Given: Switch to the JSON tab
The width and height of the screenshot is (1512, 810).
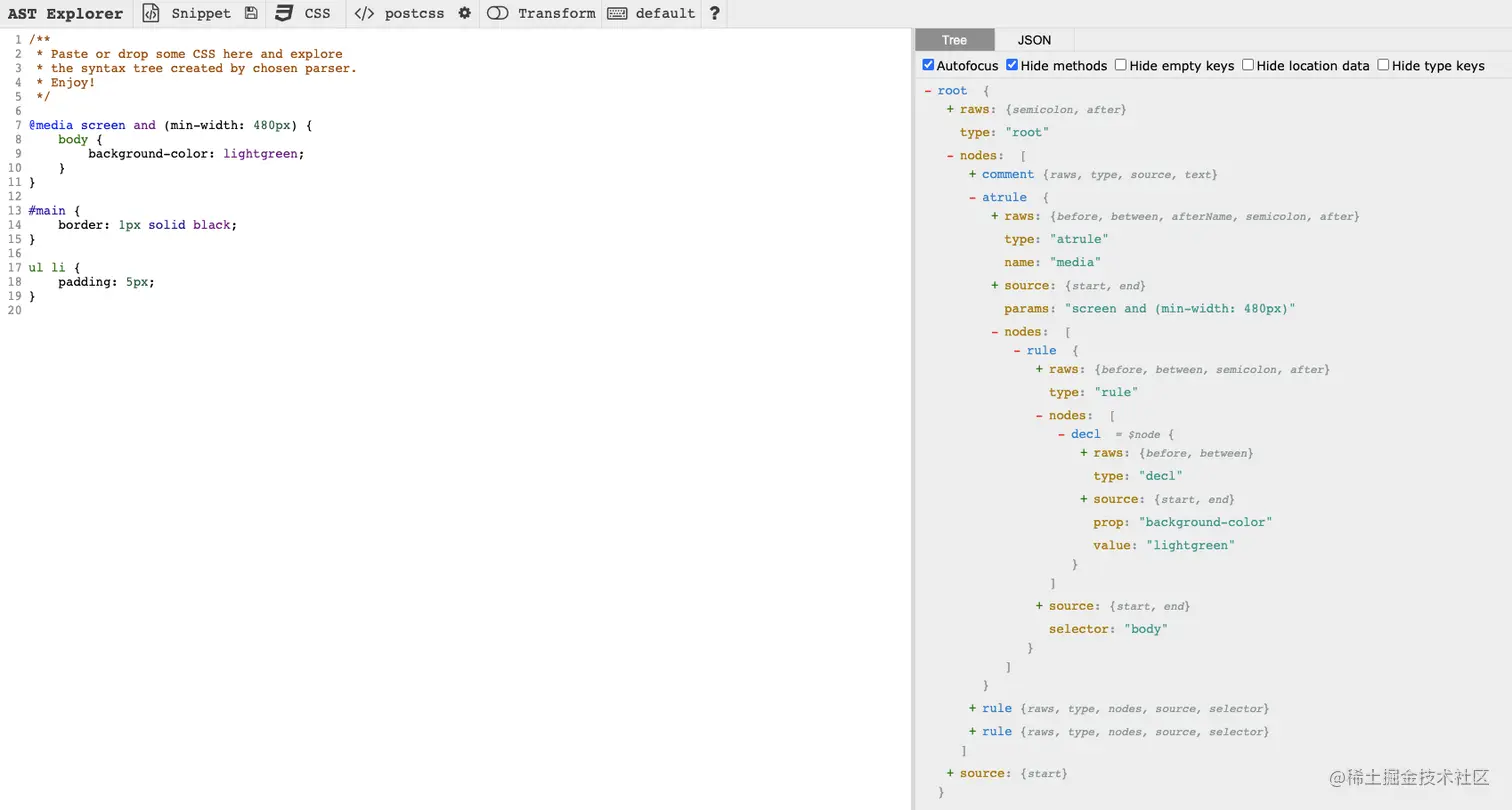Looking at the screenshot, I should coord(1034,40).
